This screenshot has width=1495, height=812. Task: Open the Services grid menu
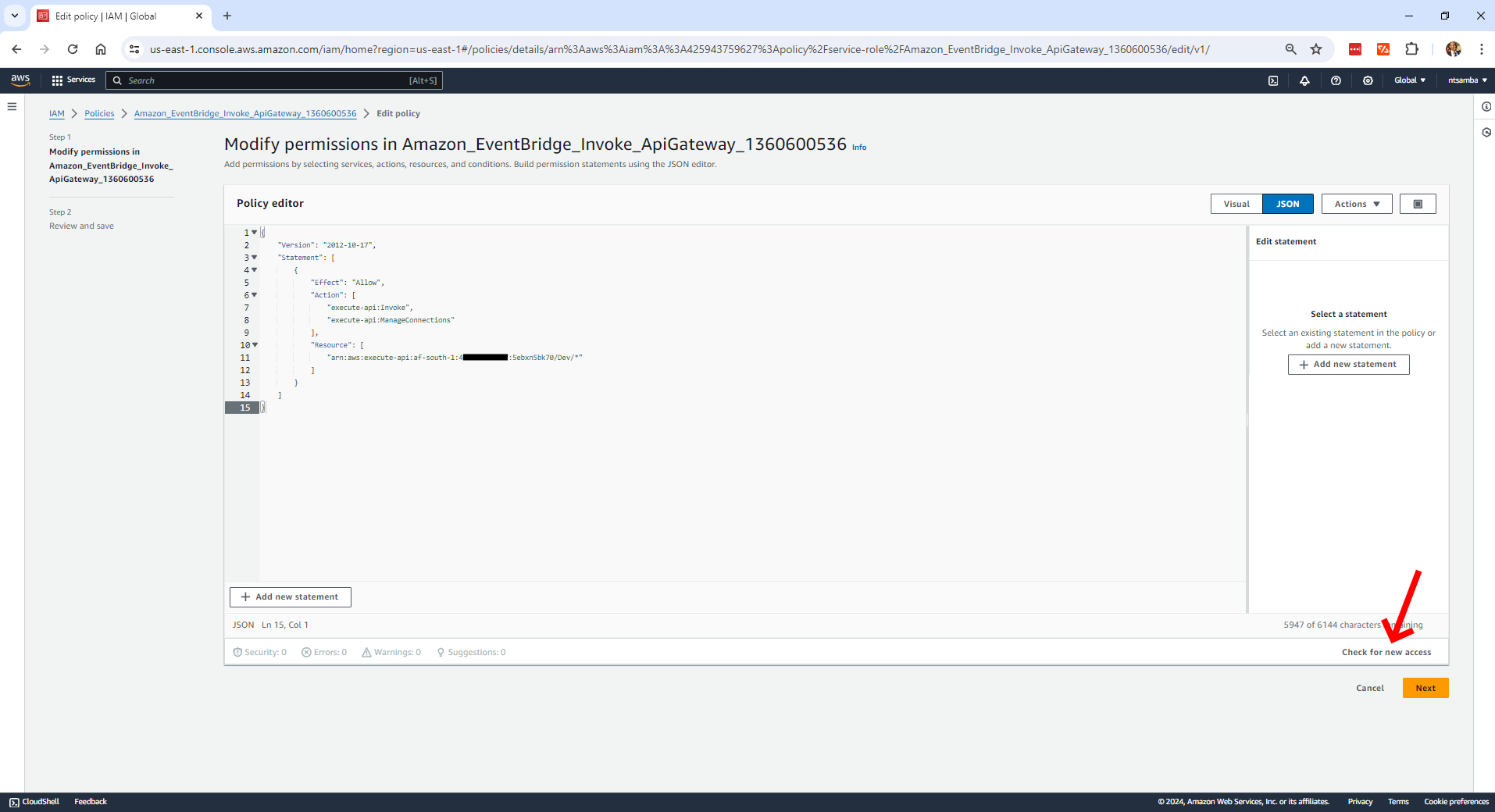pos(73,80)
